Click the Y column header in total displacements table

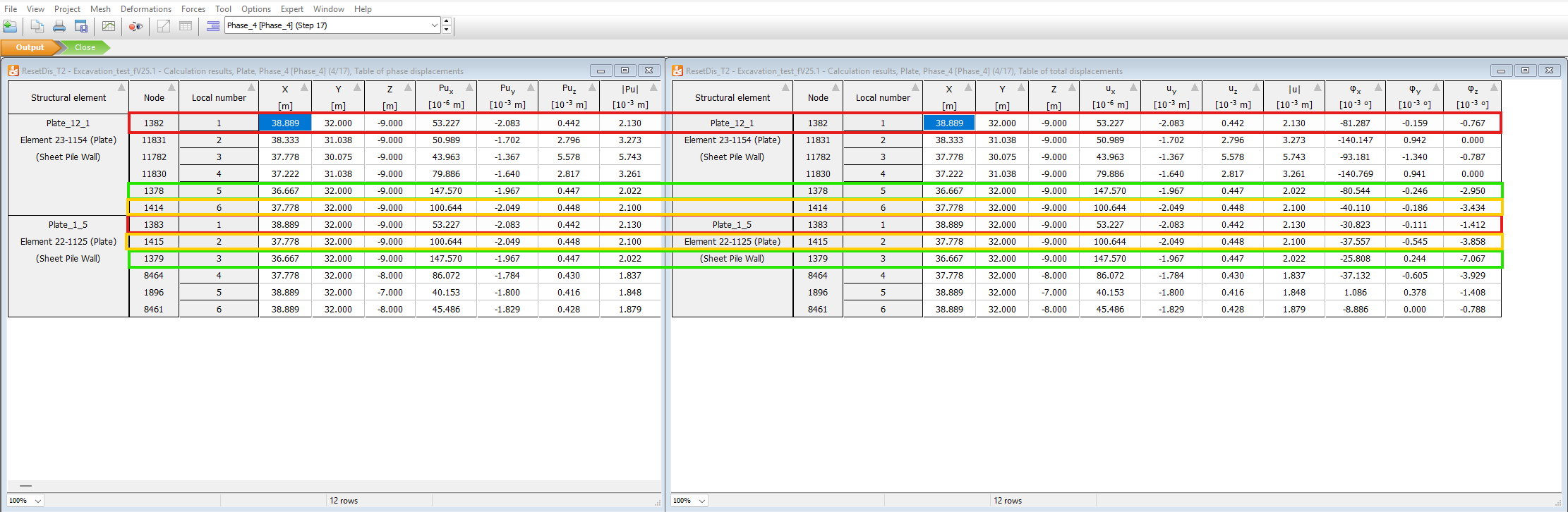[1002, 97]
